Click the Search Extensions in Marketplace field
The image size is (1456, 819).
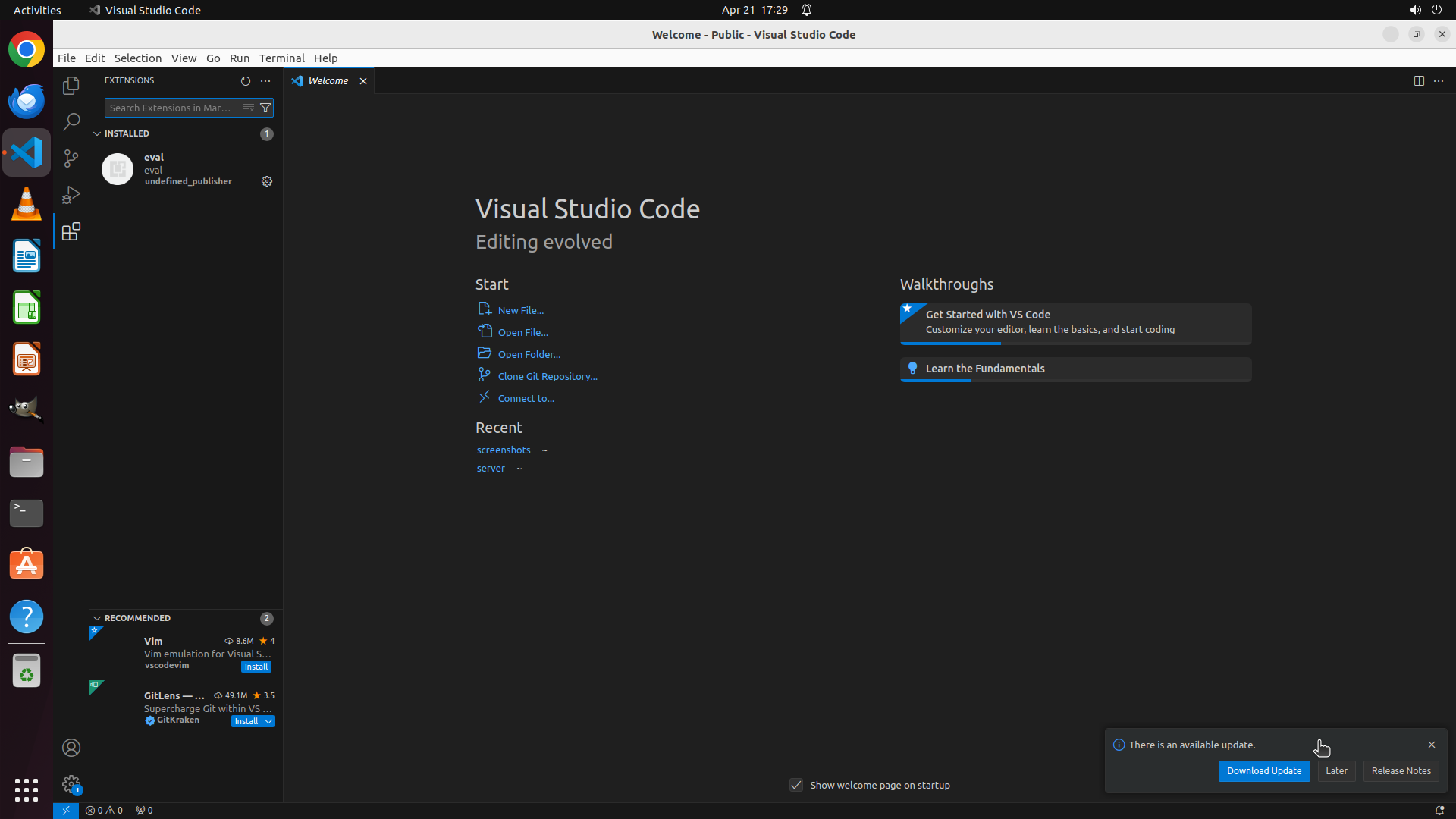(171, 108)
